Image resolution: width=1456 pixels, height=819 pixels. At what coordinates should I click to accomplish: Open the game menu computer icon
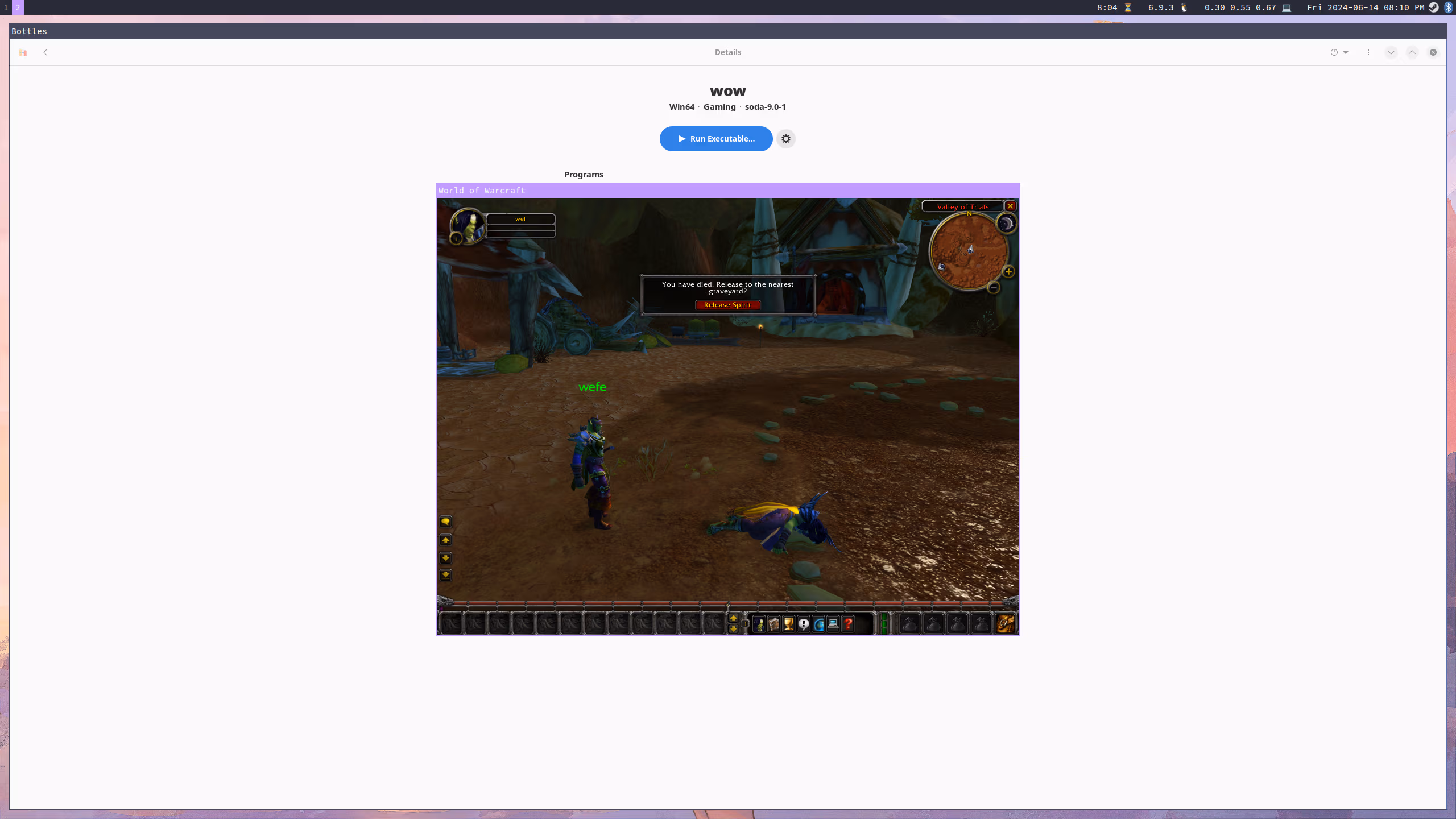[833, 624]
